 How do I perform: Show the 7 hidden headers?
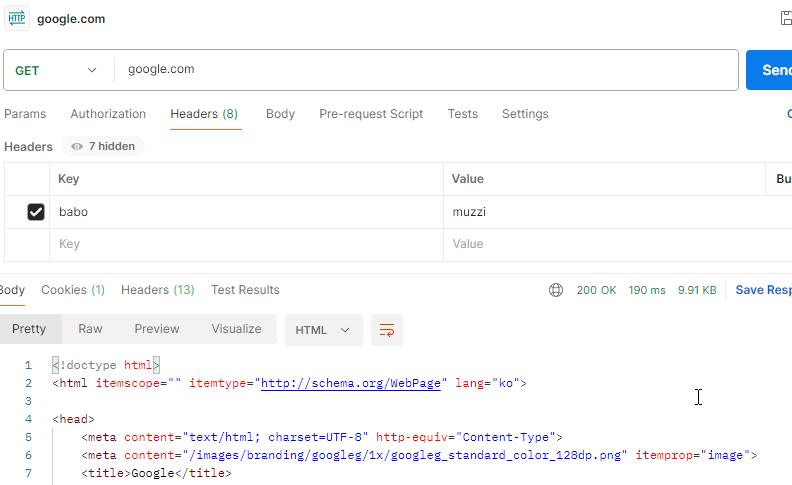[103, 147]
